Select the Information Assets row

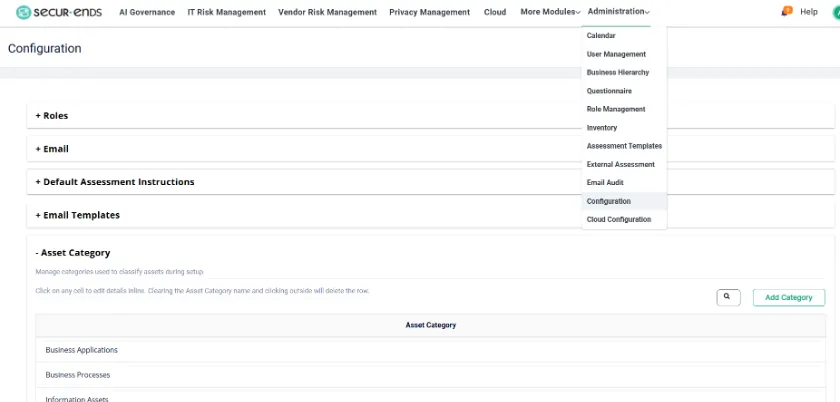tap(431, 397)
